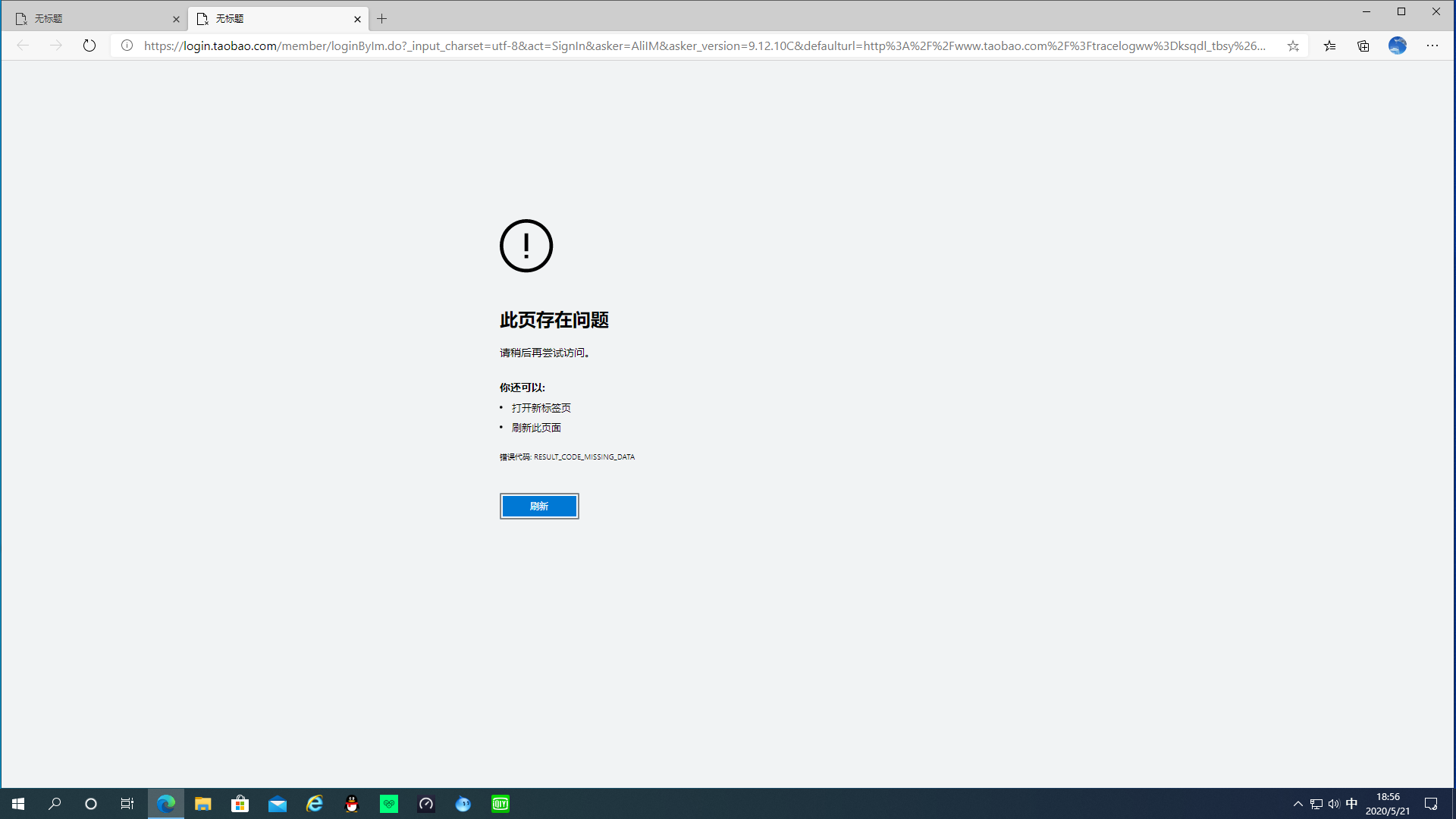Image resolution: width=1456 pixels, height=819 pixels.
Task: Open the speedometer app on taskbar
Action: point(426,804)
